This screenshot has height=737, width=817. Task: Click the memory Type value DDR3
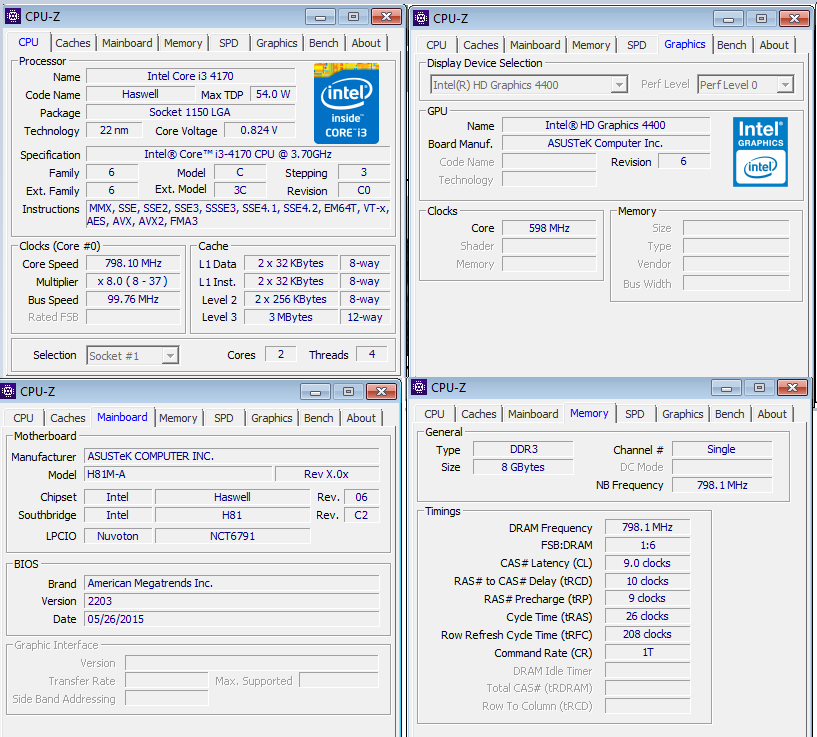(x=523, y=449)
